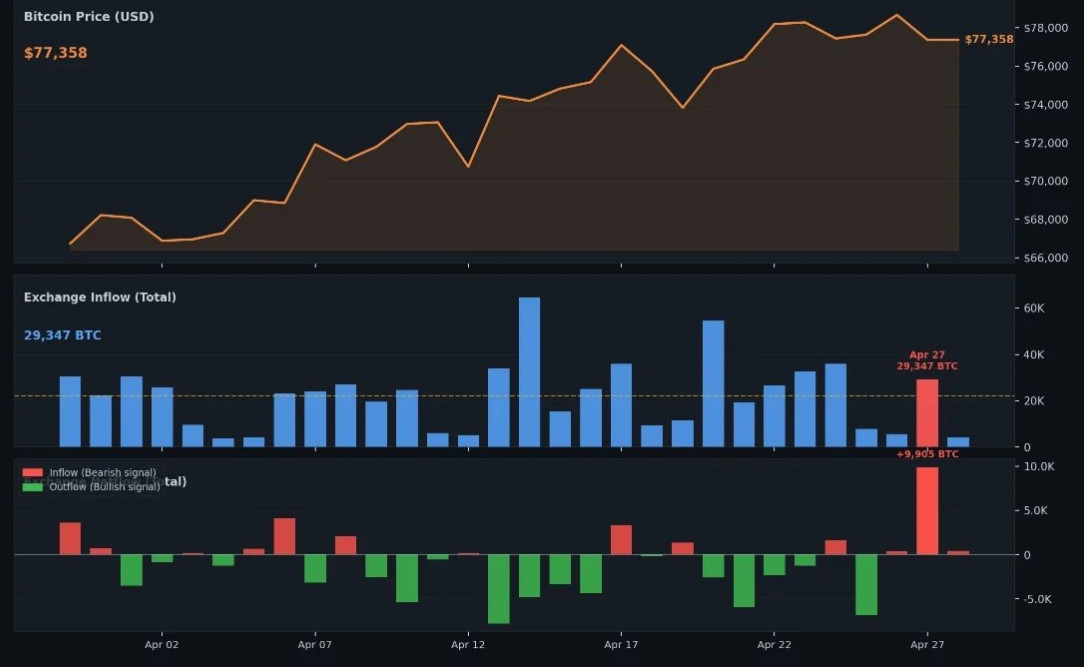This screenshot has height=667, width=1084.
Task: Select the tallest blue Exchange Inflow bar
Action: pos(530,373)
